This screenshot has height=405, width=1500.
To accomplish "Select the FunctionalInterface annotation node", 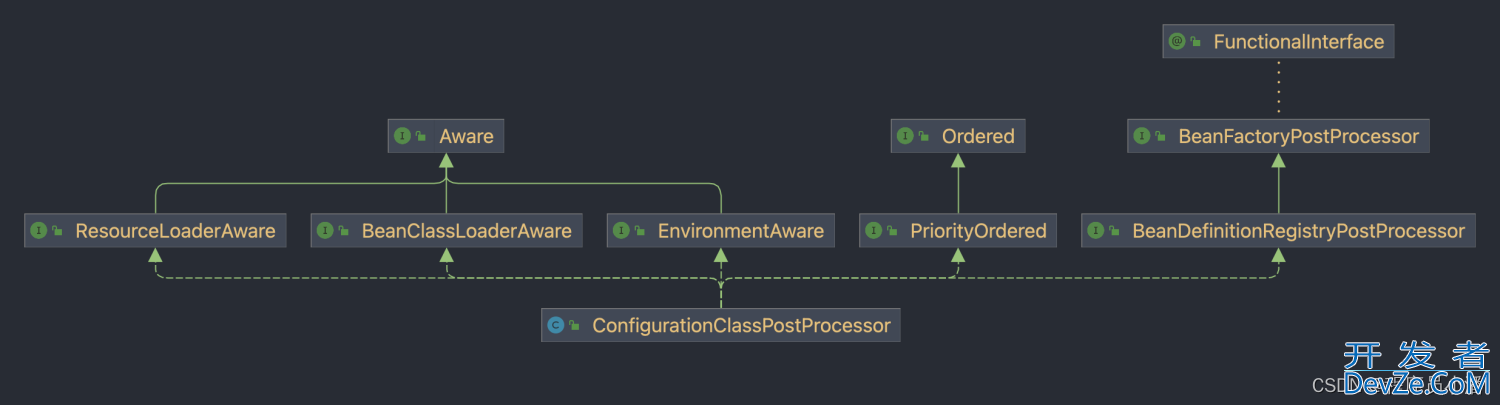I will pos(1278,42).
